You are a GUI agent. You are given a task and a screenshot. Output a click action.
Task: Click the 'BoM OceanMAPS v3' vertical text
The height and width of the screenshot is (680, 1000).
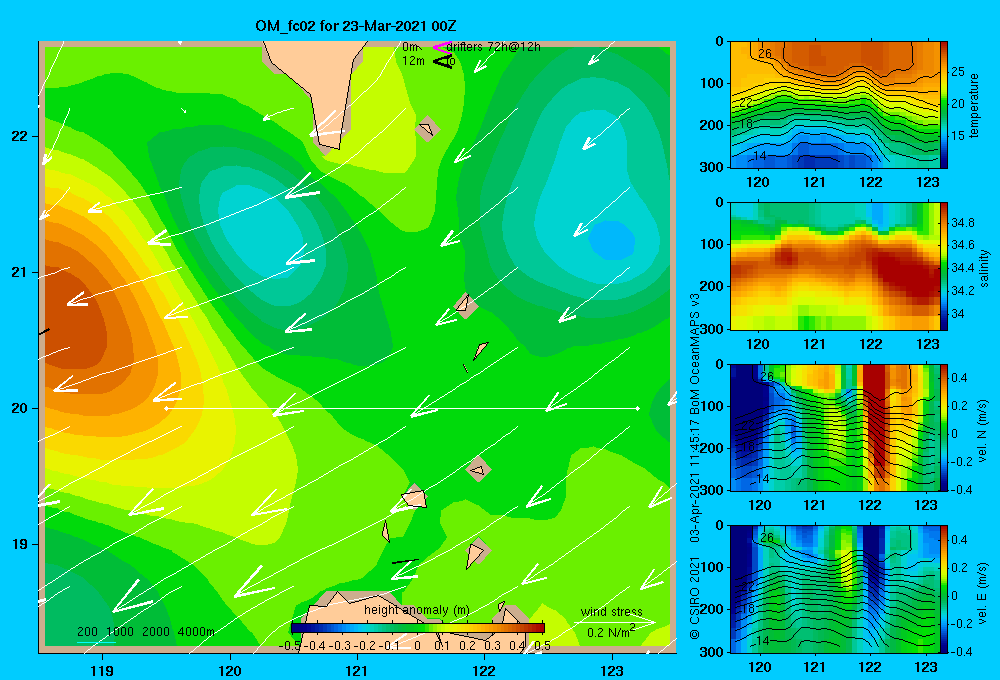click(695, 353)
